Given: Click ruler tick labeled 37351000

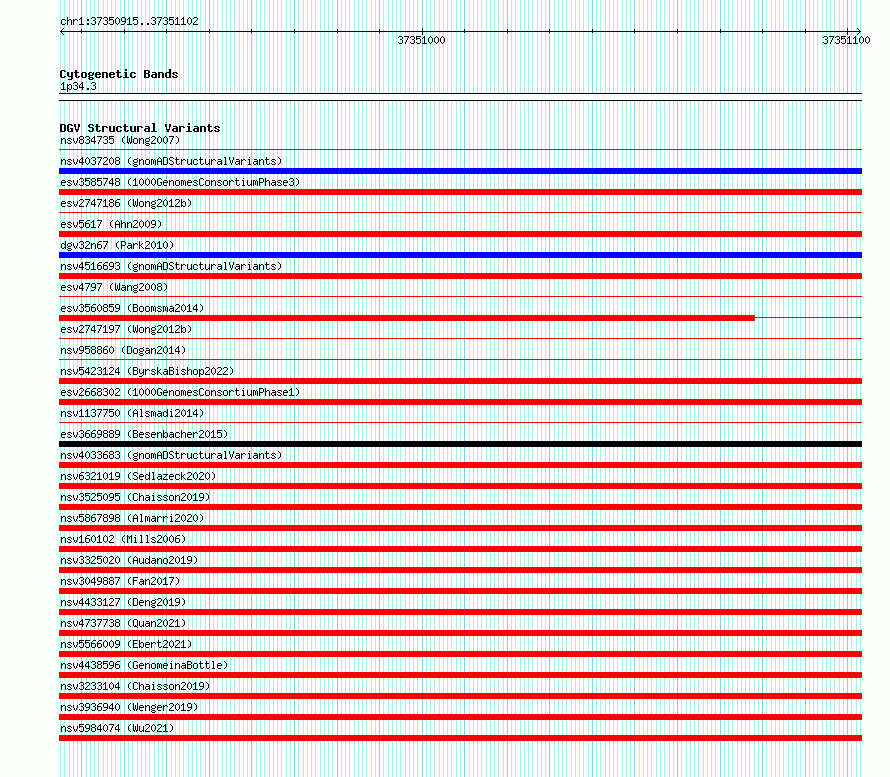Looking at the screenshot, I should pos(421,40).
